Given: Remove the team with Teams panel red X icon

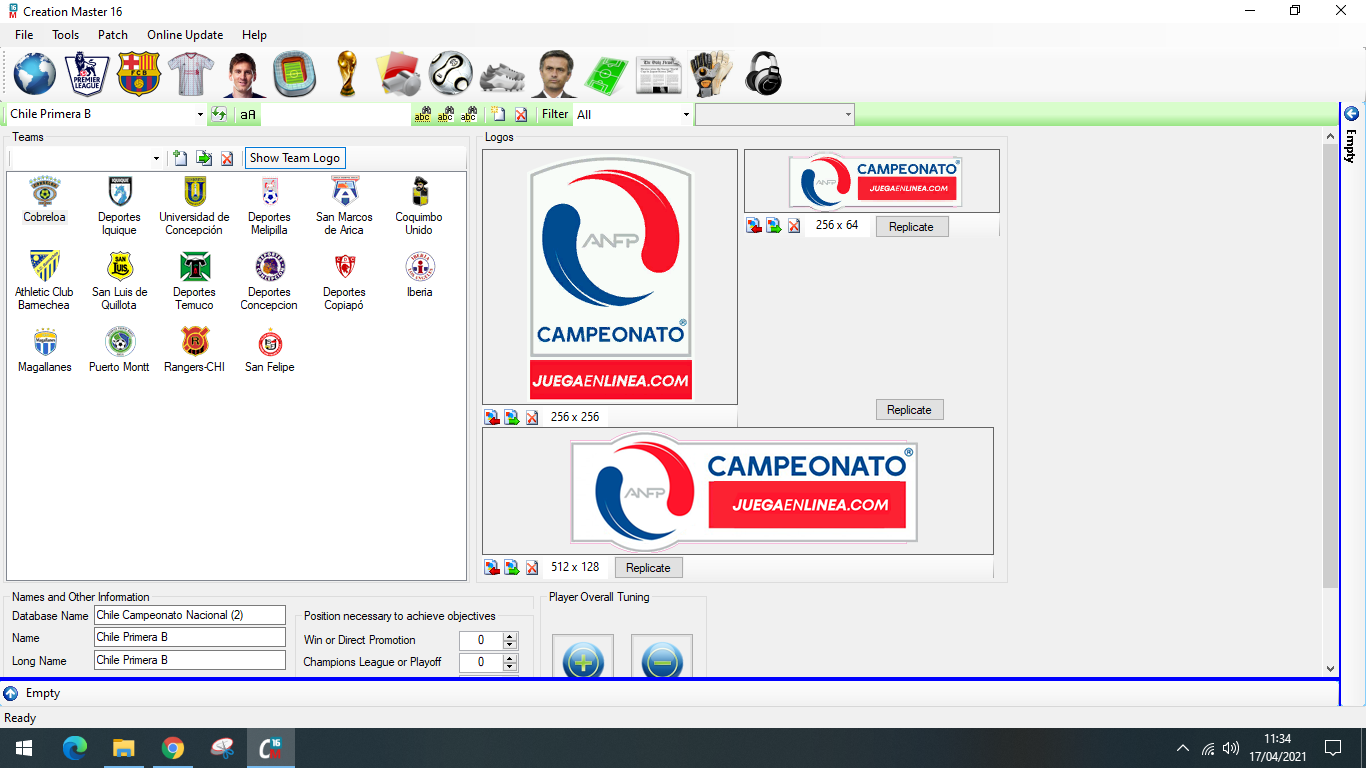Looking at the screenshot, I should pyautogui.click(x=227, y=158).
